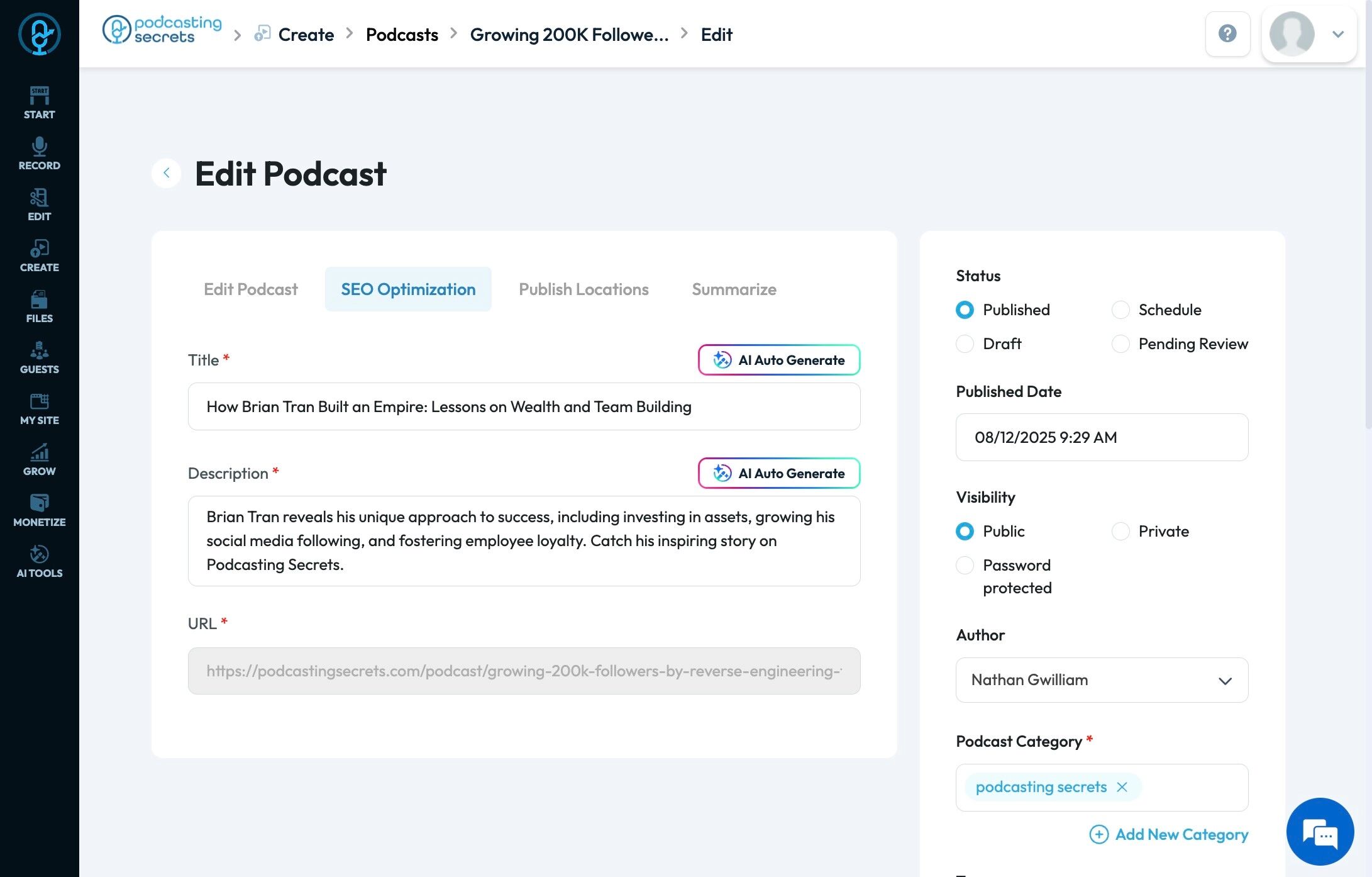
Task: Open the user profile menu arrow
Action: [1338, 34]
